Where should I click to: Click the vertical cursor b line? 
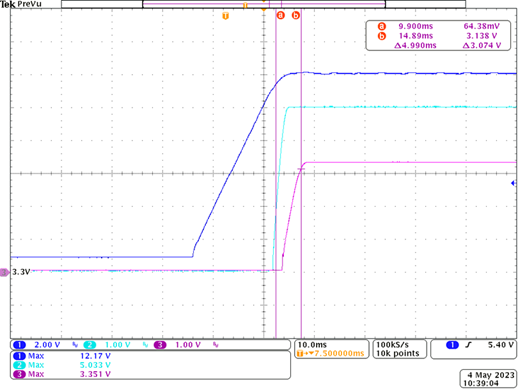[301, 173]
